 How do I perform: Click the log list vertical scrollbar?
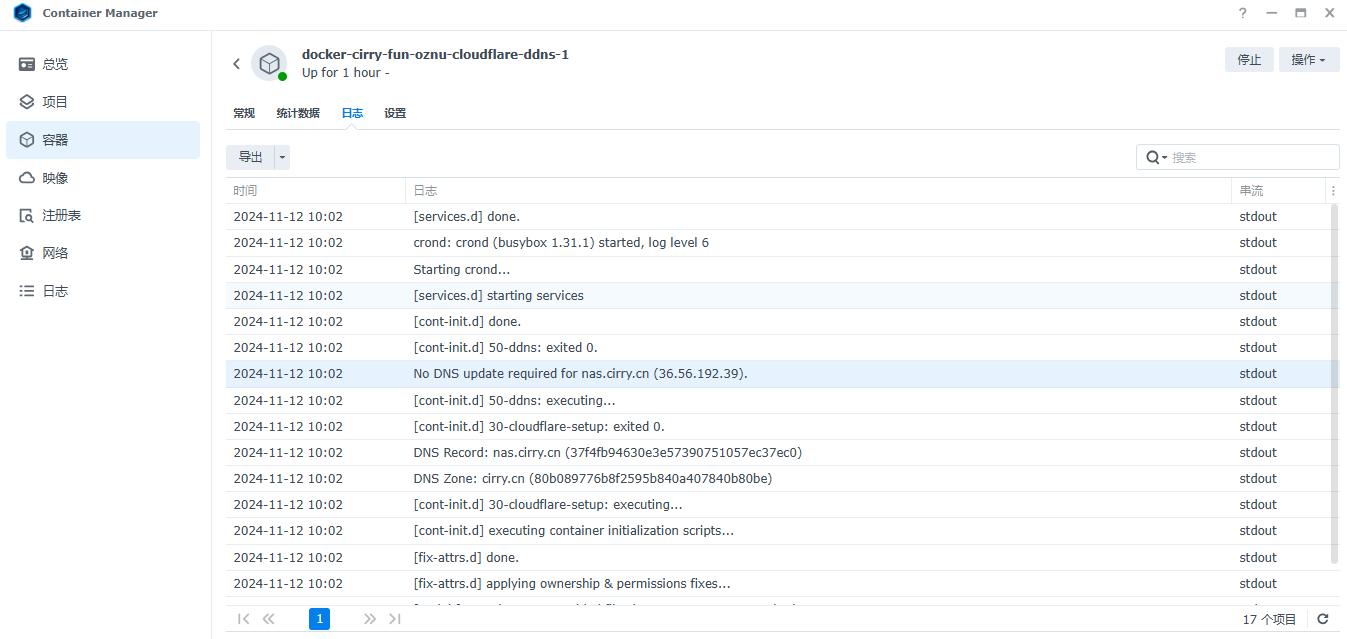(x=1334, y=380)
